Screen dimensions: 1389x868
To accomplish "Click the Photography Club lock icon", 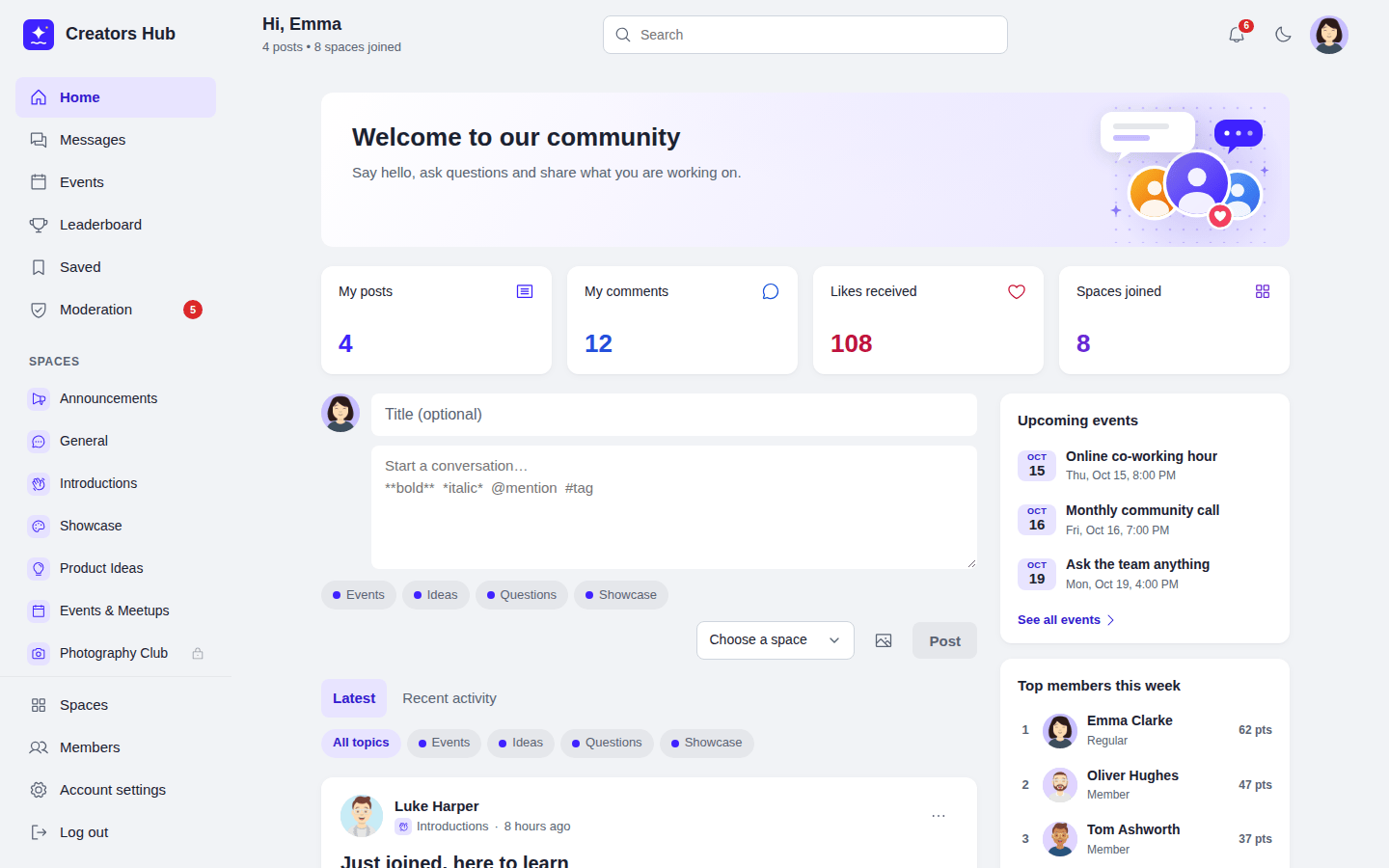I will (198, 653).
